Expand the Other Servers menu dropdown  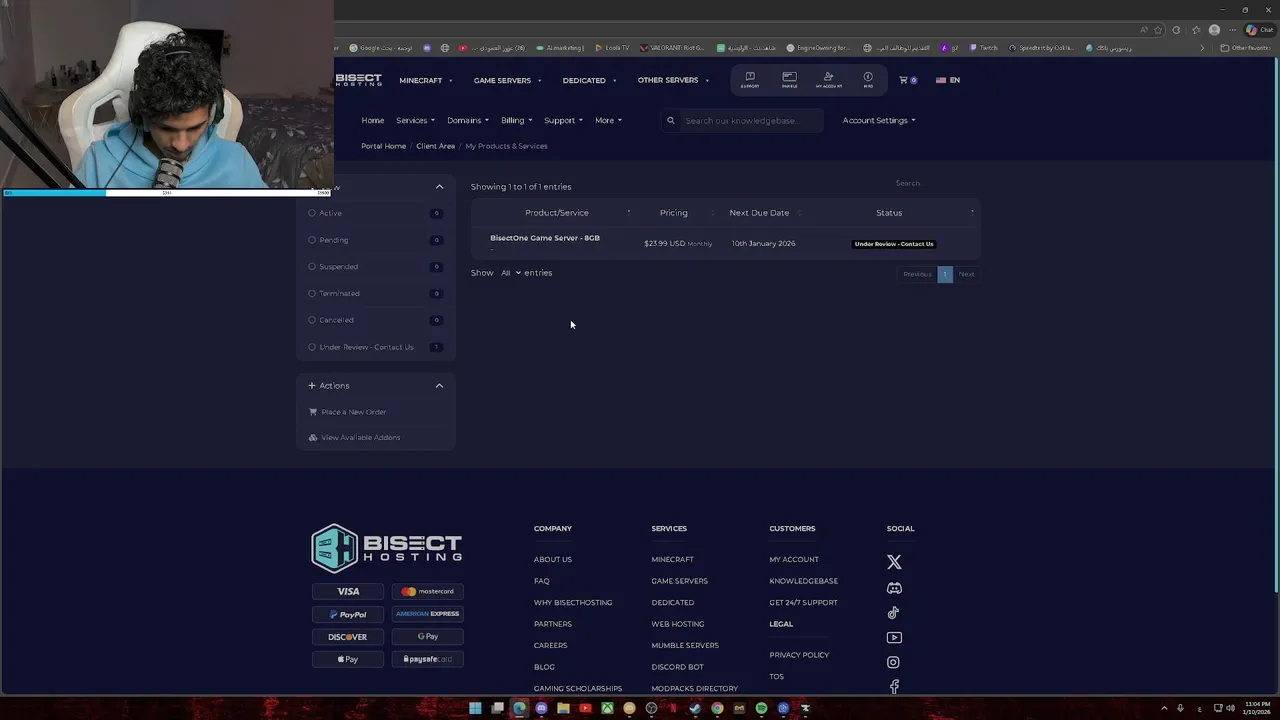673,80
